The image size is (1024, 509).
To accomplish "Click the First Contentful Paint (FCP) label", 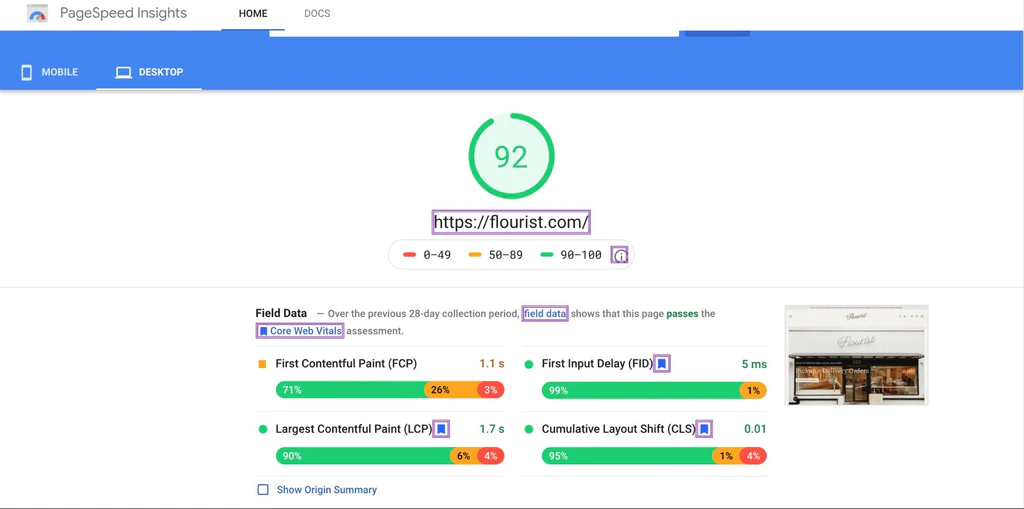I will (x=346, y=363).
